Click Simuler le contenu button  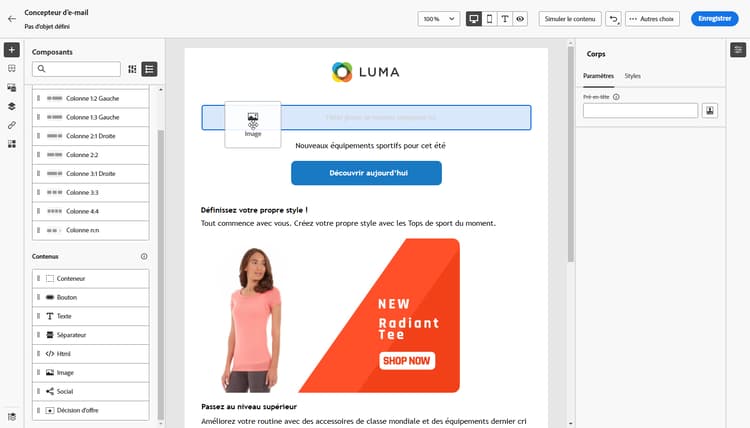570,19
